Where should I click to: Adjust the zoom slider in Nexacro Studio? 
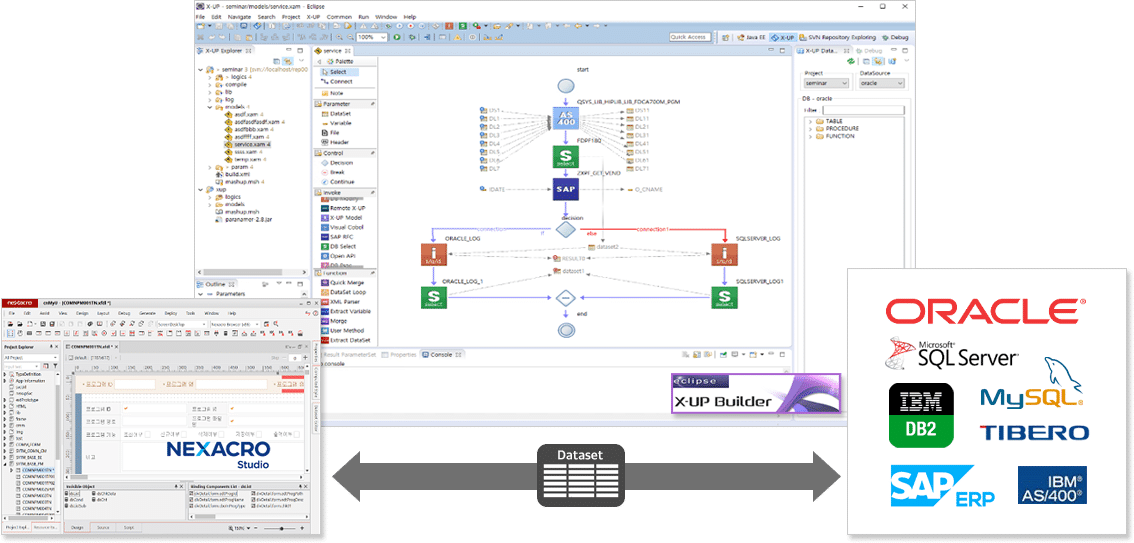(x=283, y=529)
